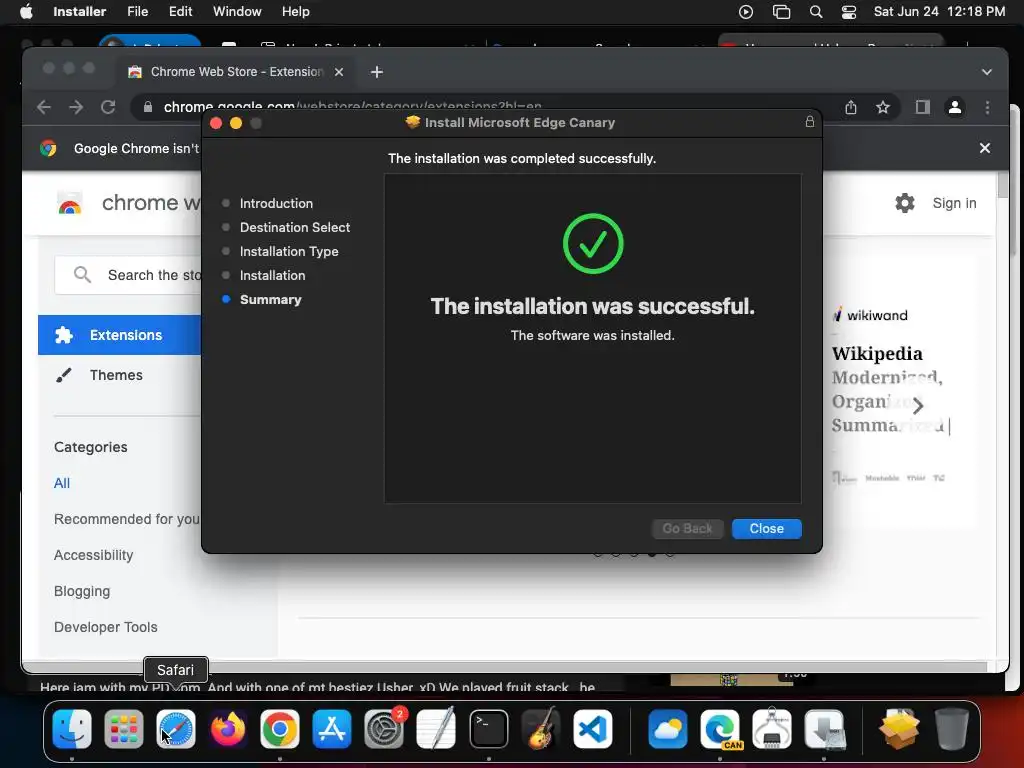Open GarageBand from the Dock

point(541,728)
